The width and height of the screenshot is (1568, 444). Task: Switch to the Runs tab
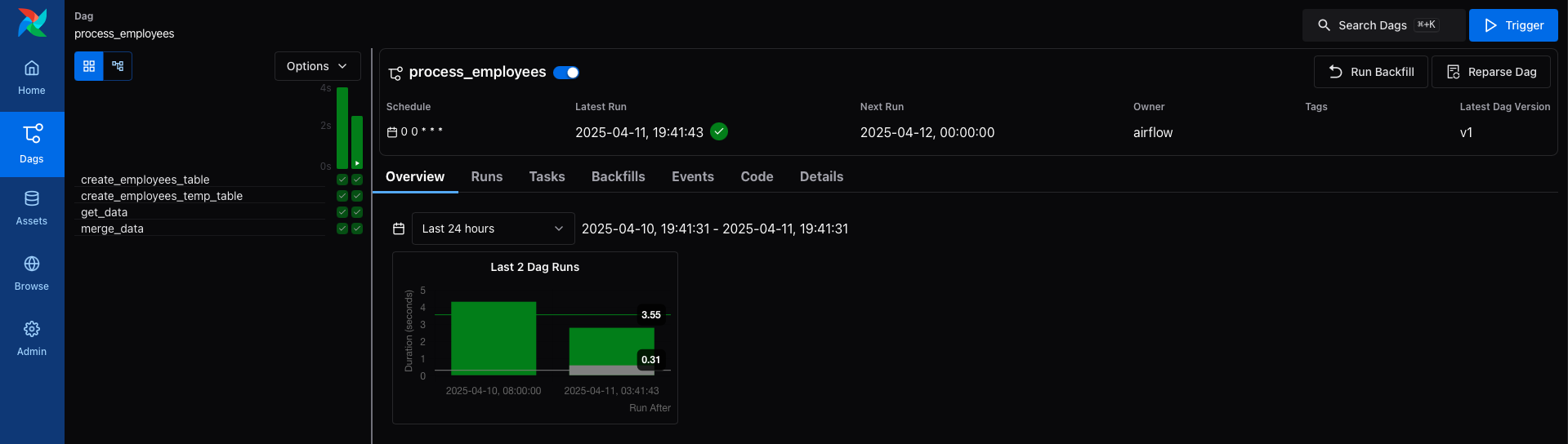click(486, 176)
